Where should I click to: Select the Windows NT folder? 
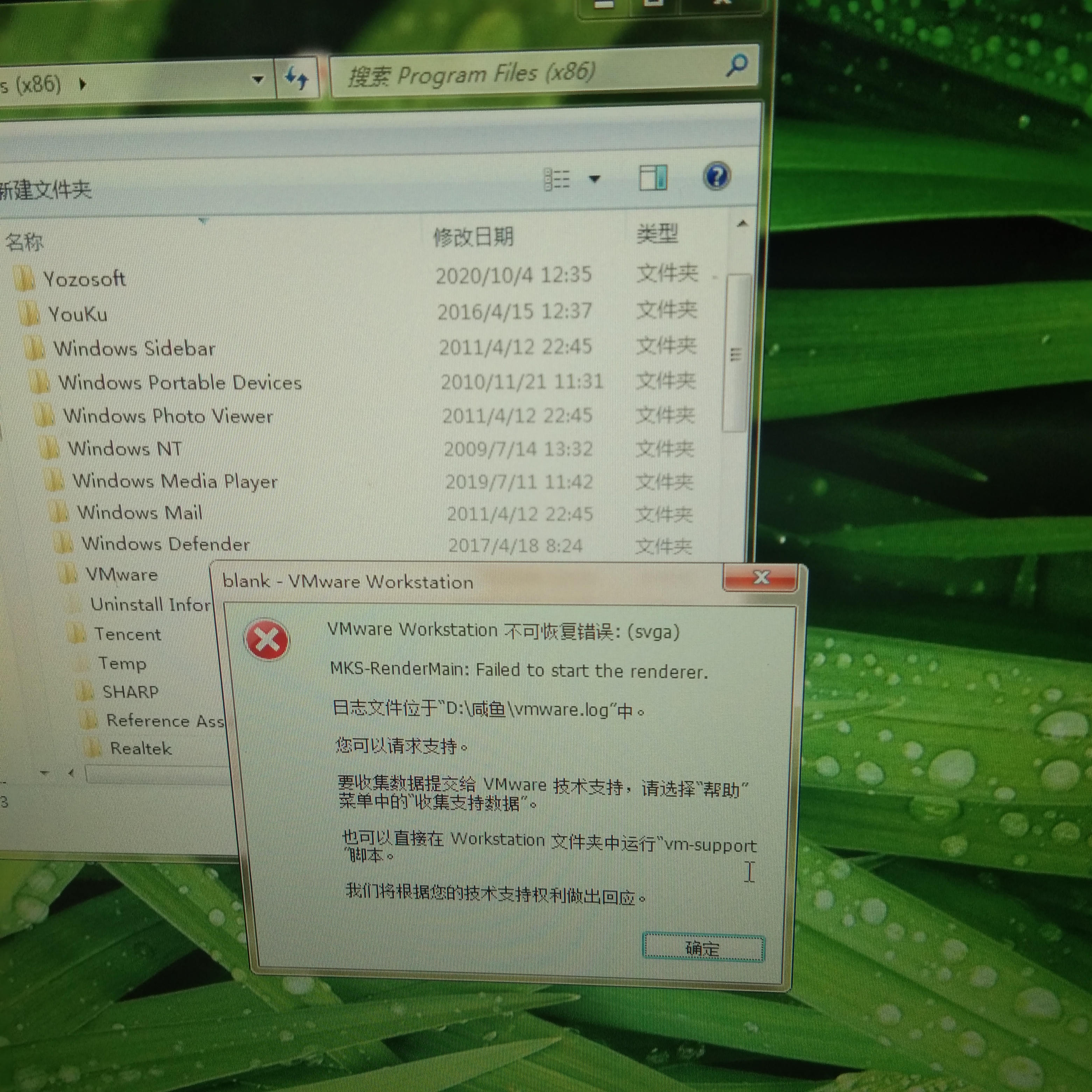125,449
